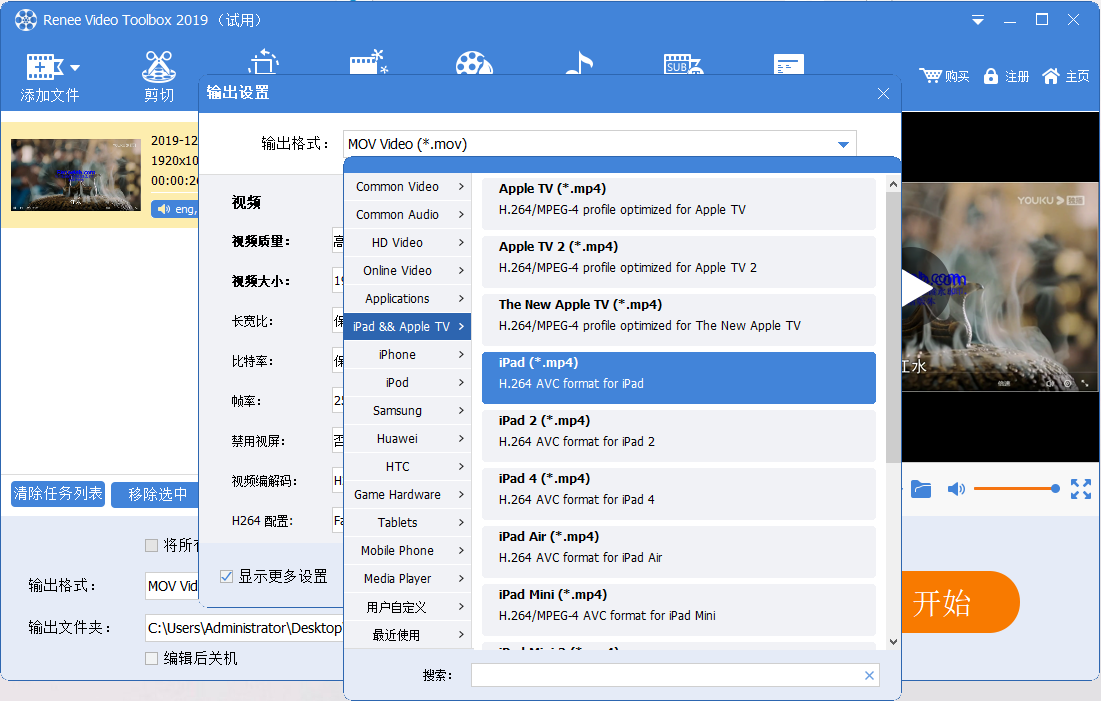Expand the Add File dropdown arrow
The image size is (1101, 701).
click(x=75, y=67)
